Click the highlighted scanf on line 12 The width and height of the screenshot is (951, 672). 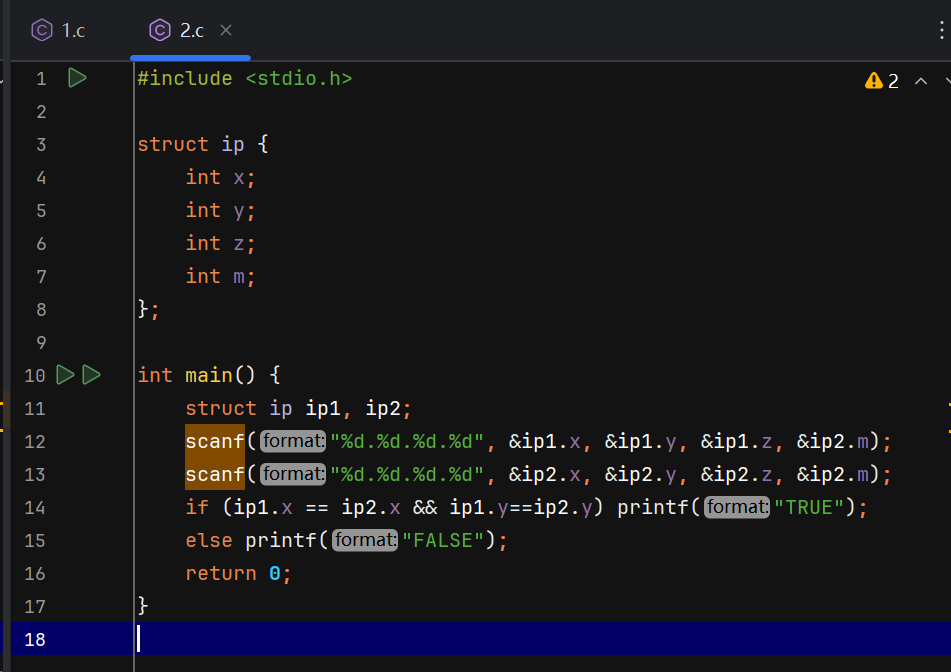click(215, 441)
